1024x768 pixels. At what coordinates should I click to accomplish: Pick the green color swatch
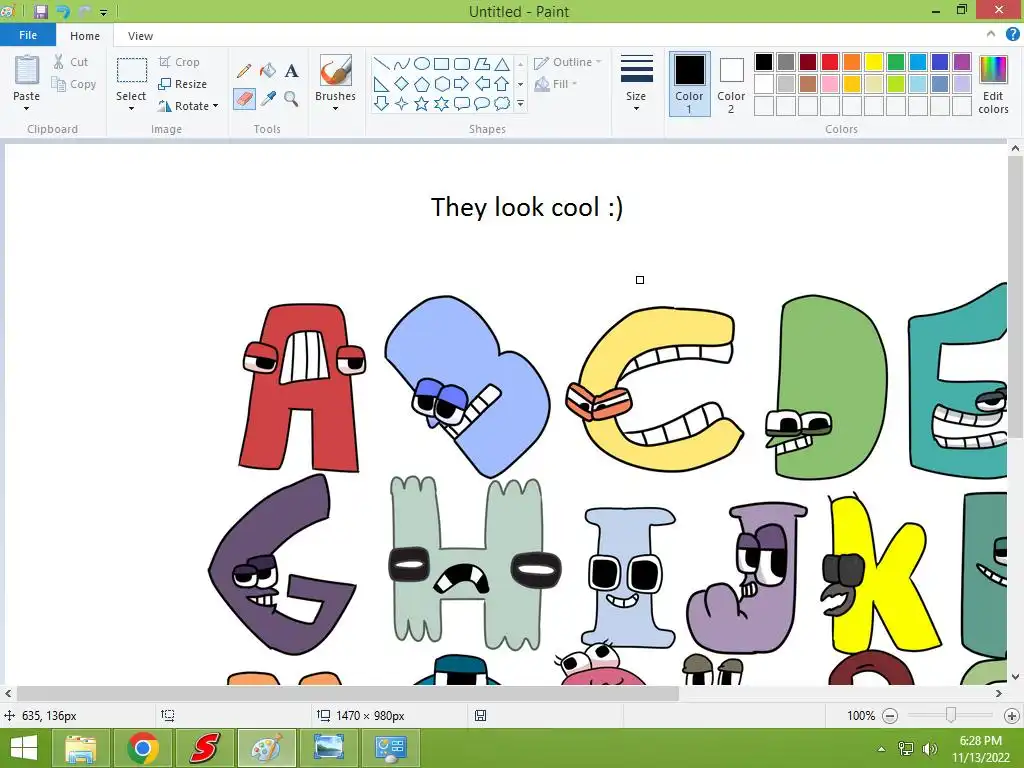pyautogui.click(x=896, y=62)
